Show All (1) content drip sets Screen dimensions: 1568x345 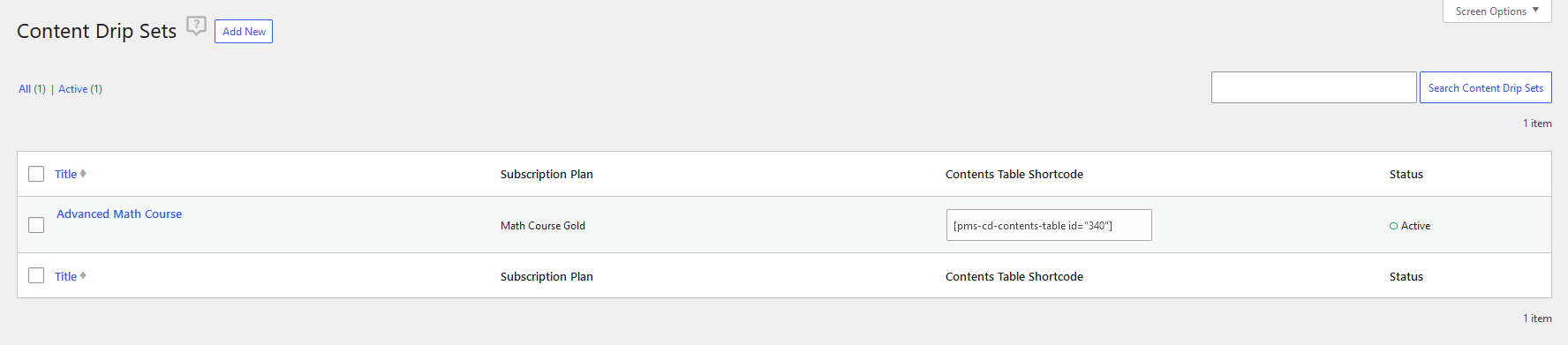coord(32,89)
